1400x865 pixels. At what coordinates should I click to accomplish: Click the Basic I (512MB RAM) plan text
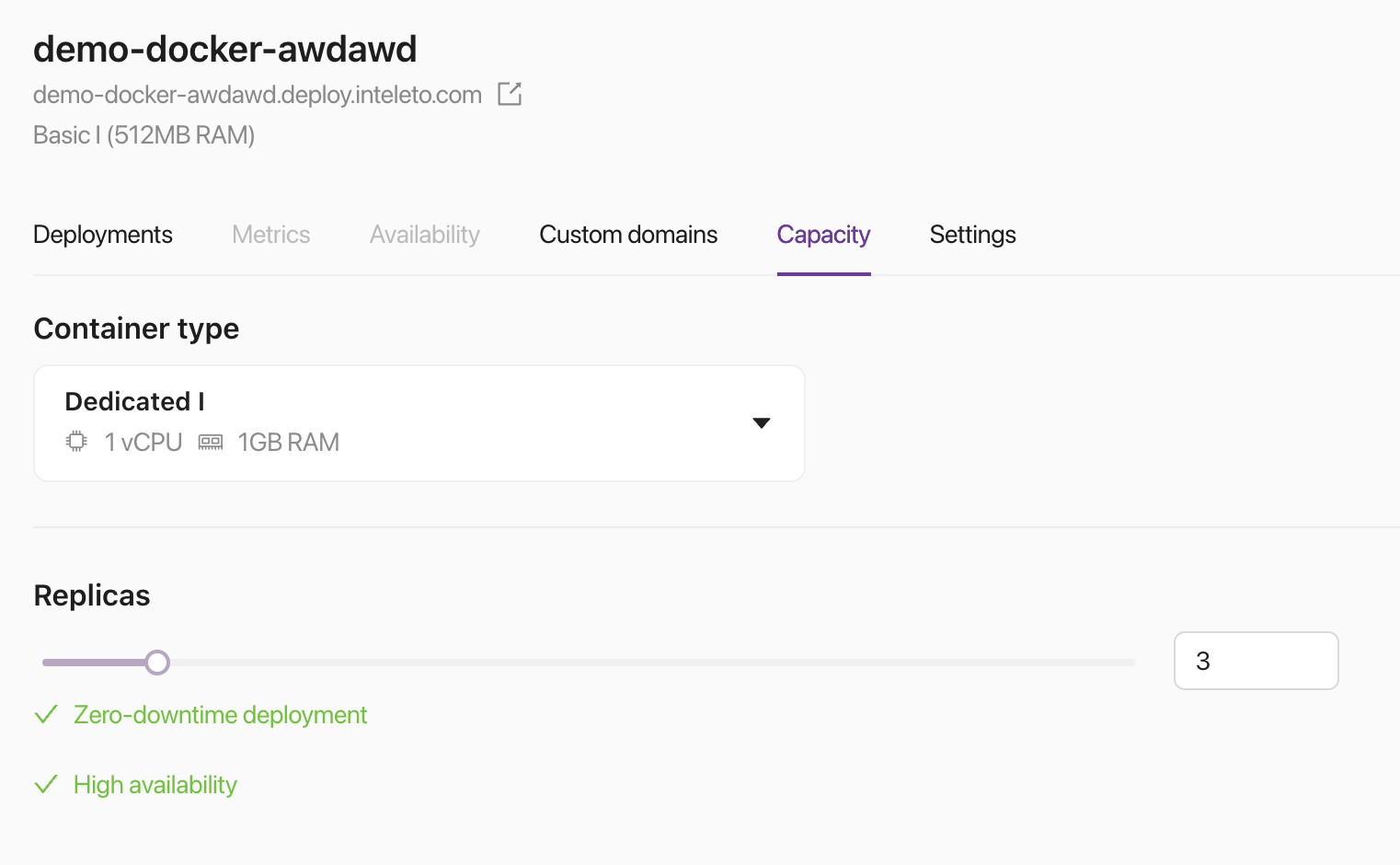(x=143, y=135)
